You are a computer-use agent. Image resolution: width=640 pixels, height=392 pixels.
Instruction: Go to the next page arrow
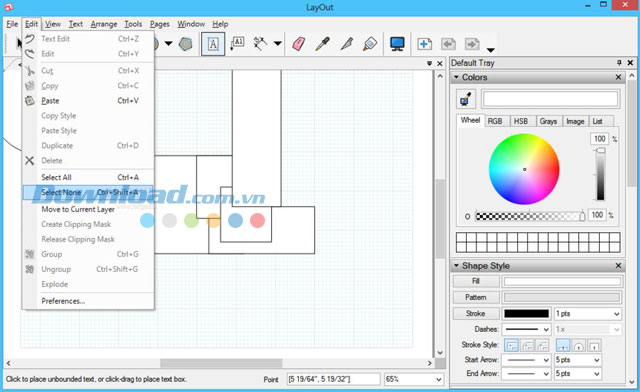tap(472, 44)
